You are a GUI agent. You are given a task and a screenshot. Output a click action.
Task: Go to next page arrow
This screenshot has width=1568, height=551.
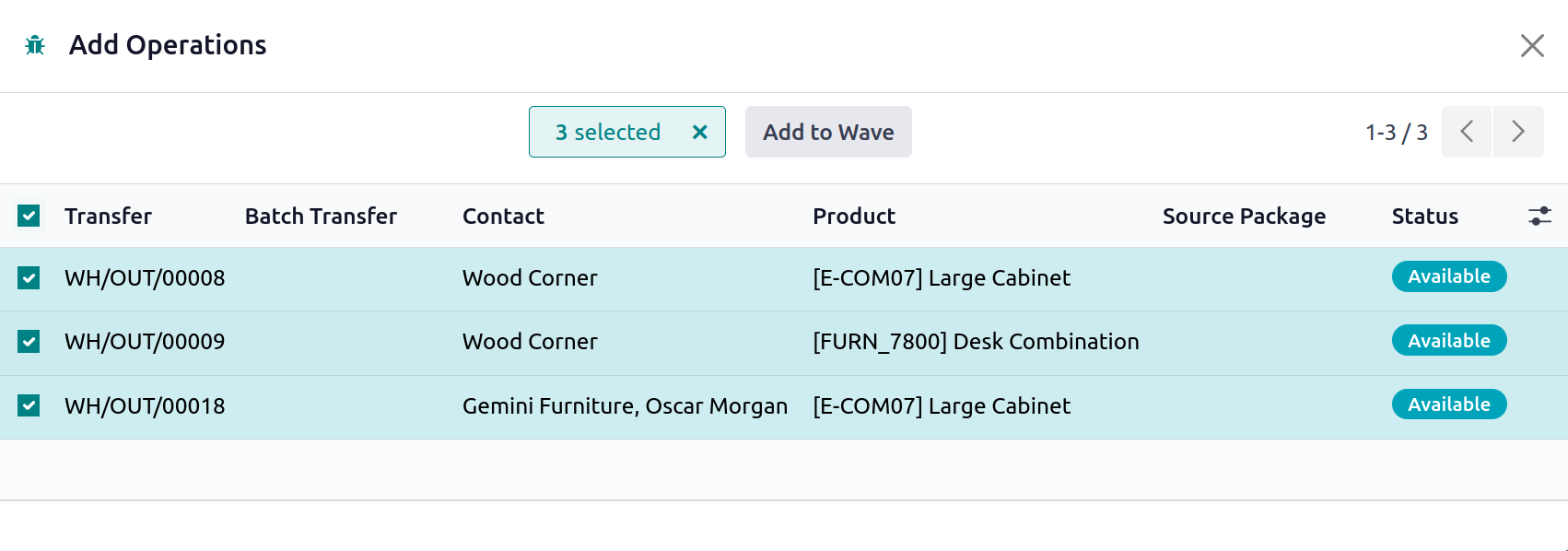point(1518,132)
